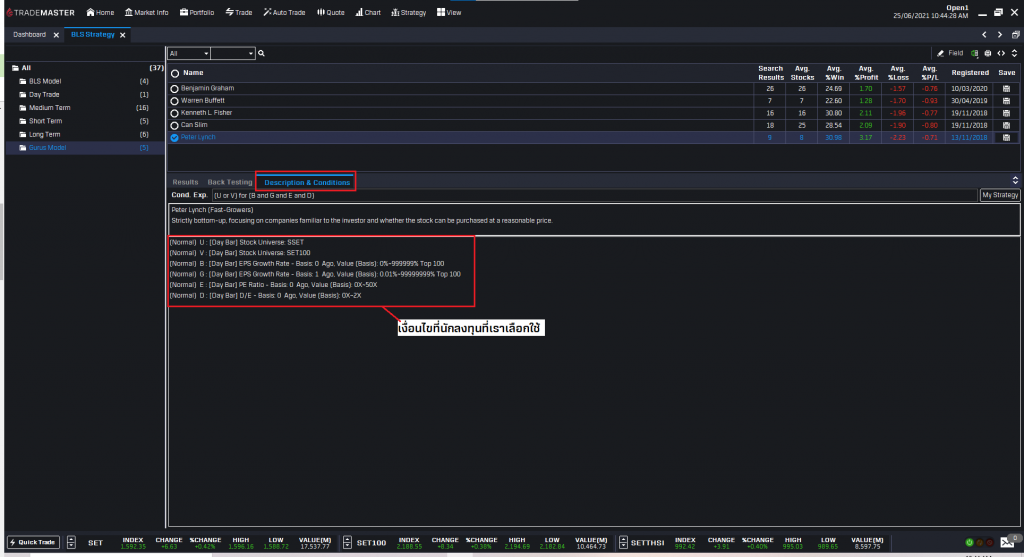
Task: Open the Market Info menu
Action: [146, 12]
